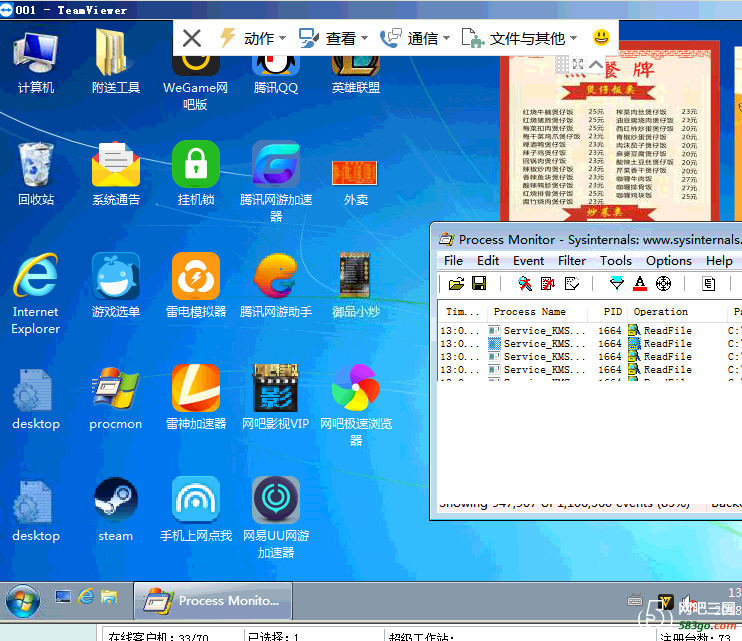Open the Tools menu in Process Monitor
742x641 pixels.
pos(616,261)
